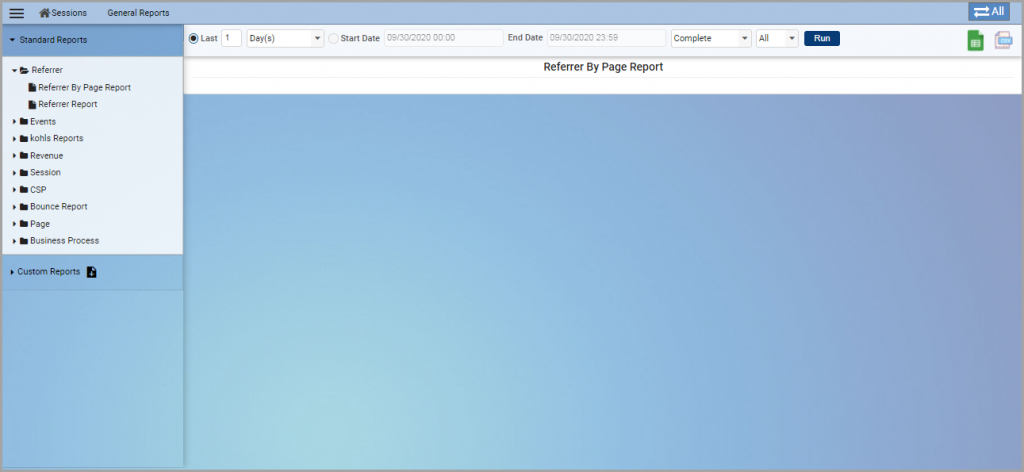Open Referrer By Page Report in tree
This screenshot has height=472, width=1024.
[x=84, y=87]
